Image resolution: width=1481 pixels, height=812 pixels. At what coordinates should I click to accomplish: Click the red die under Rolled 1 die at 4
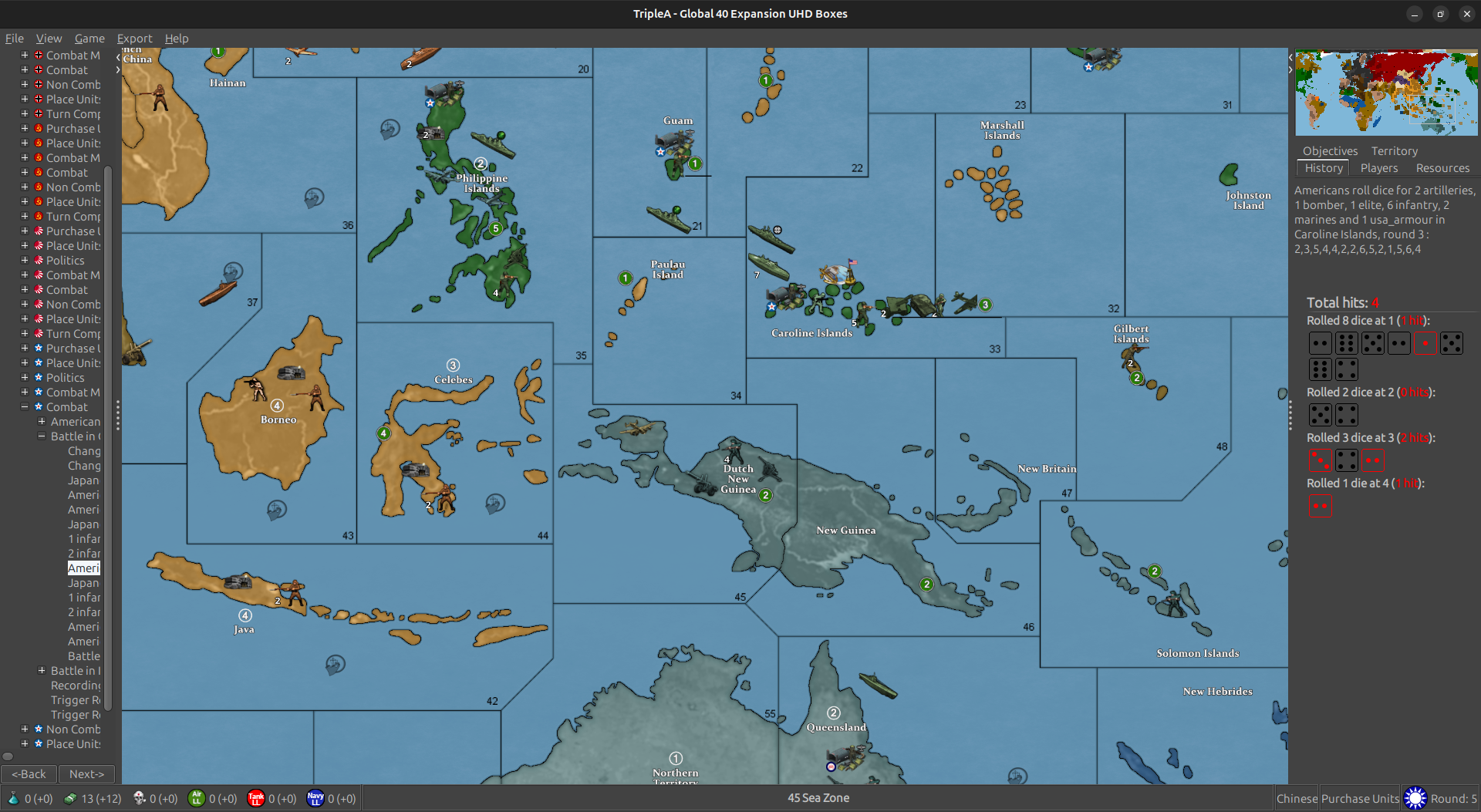click(x=1321, y=506)
